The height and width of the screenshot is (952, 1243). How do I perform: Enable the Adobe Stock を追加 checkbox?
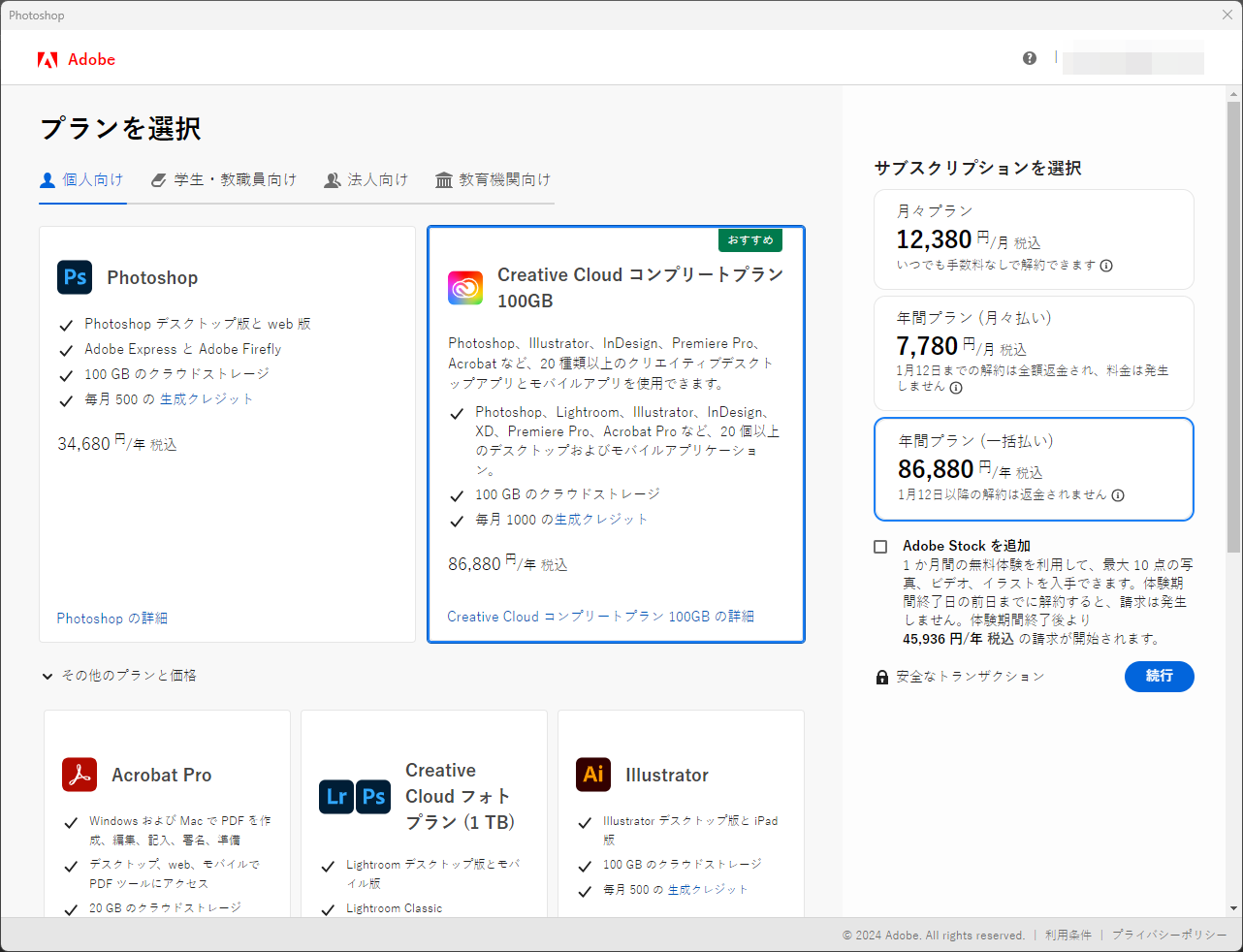[880, 547]
